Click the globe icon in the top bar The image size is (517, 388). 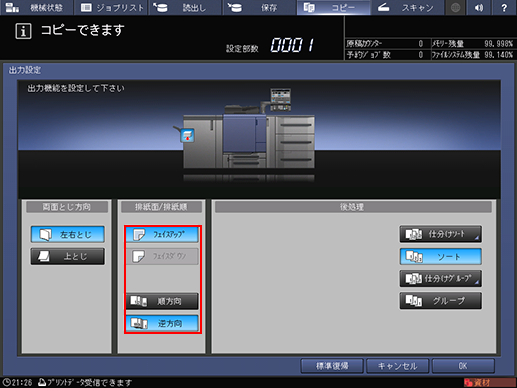pyautogui.click(x=456, y=7)
